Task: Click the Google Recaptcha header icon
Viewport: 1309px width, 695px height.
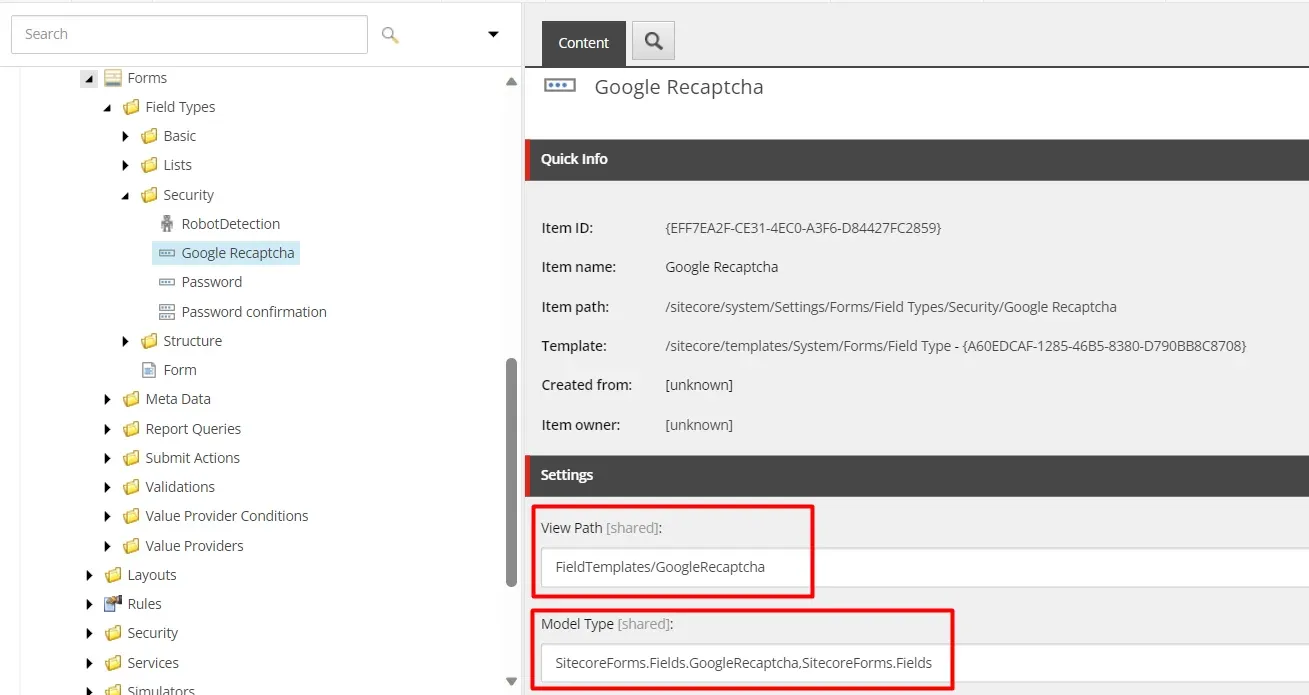Action: click(x=560, y=86)
